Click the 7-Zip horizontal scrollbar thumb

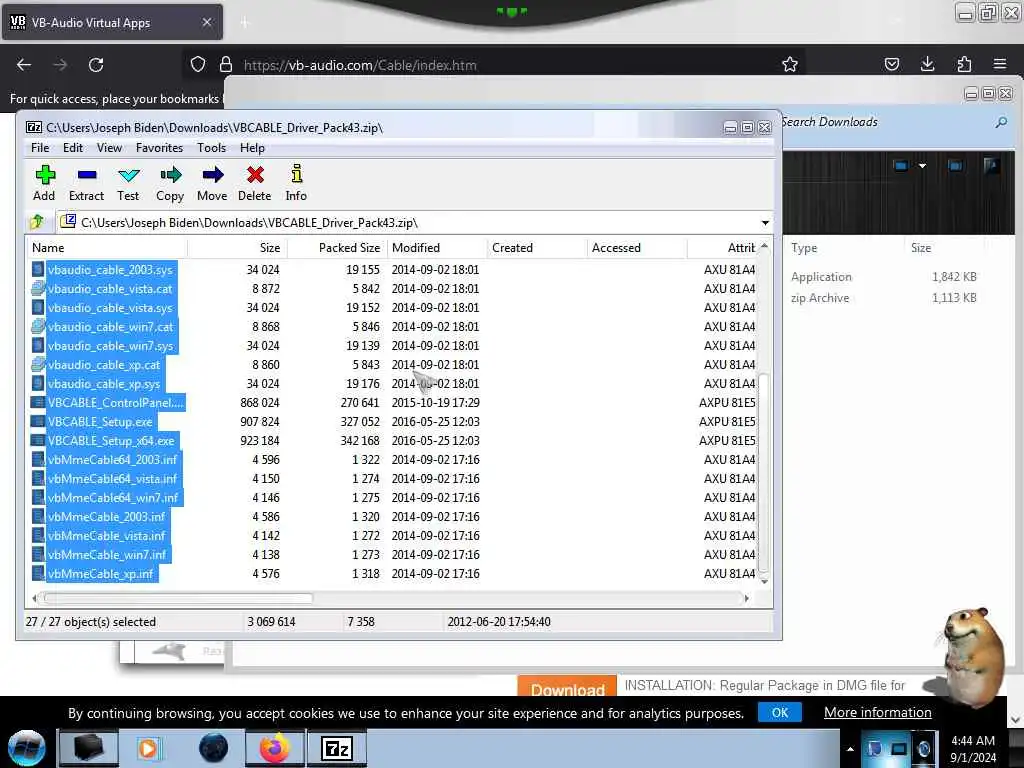178,598
